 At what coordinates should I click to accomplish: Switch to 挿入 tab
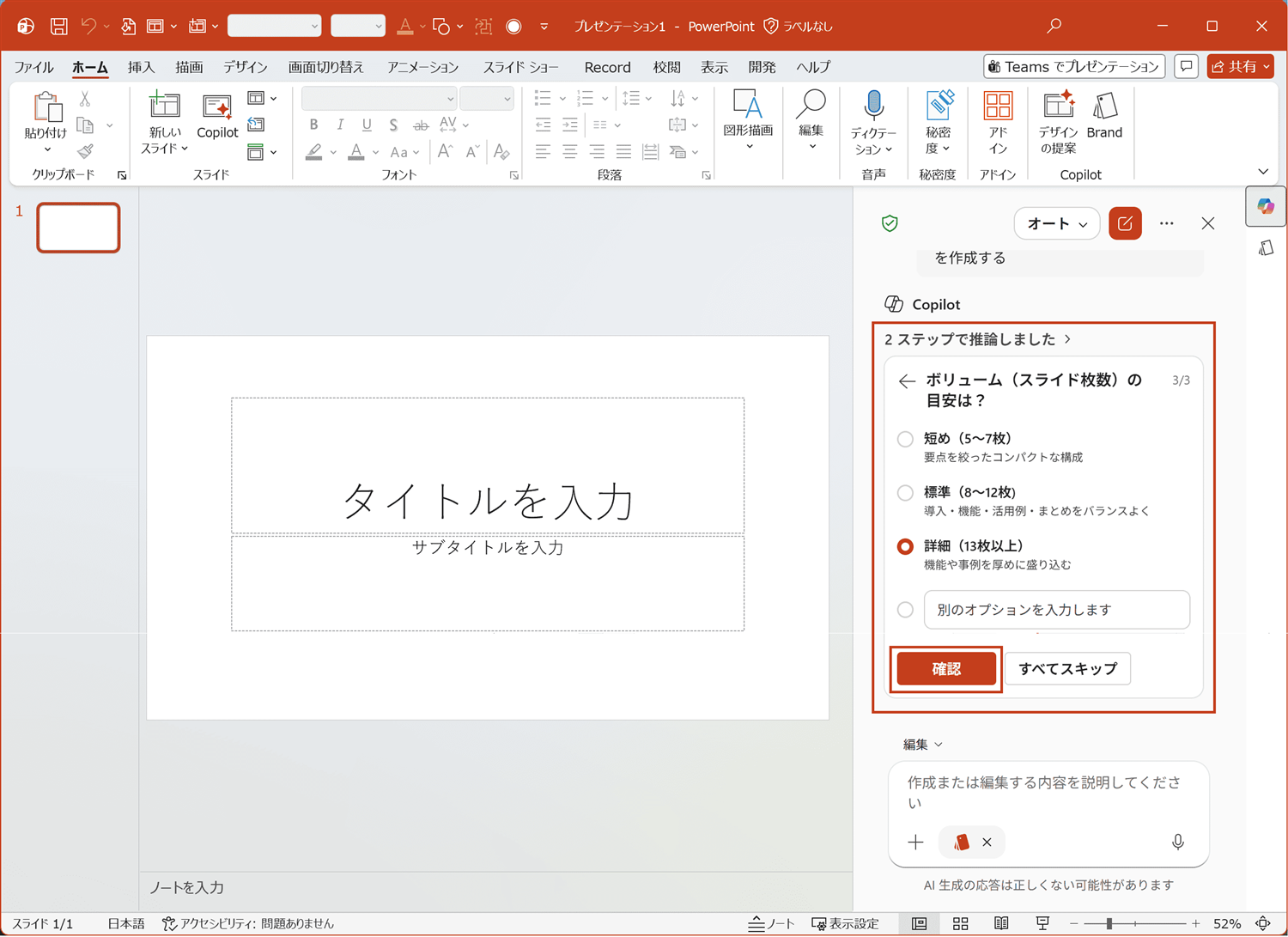coord(141,67)
